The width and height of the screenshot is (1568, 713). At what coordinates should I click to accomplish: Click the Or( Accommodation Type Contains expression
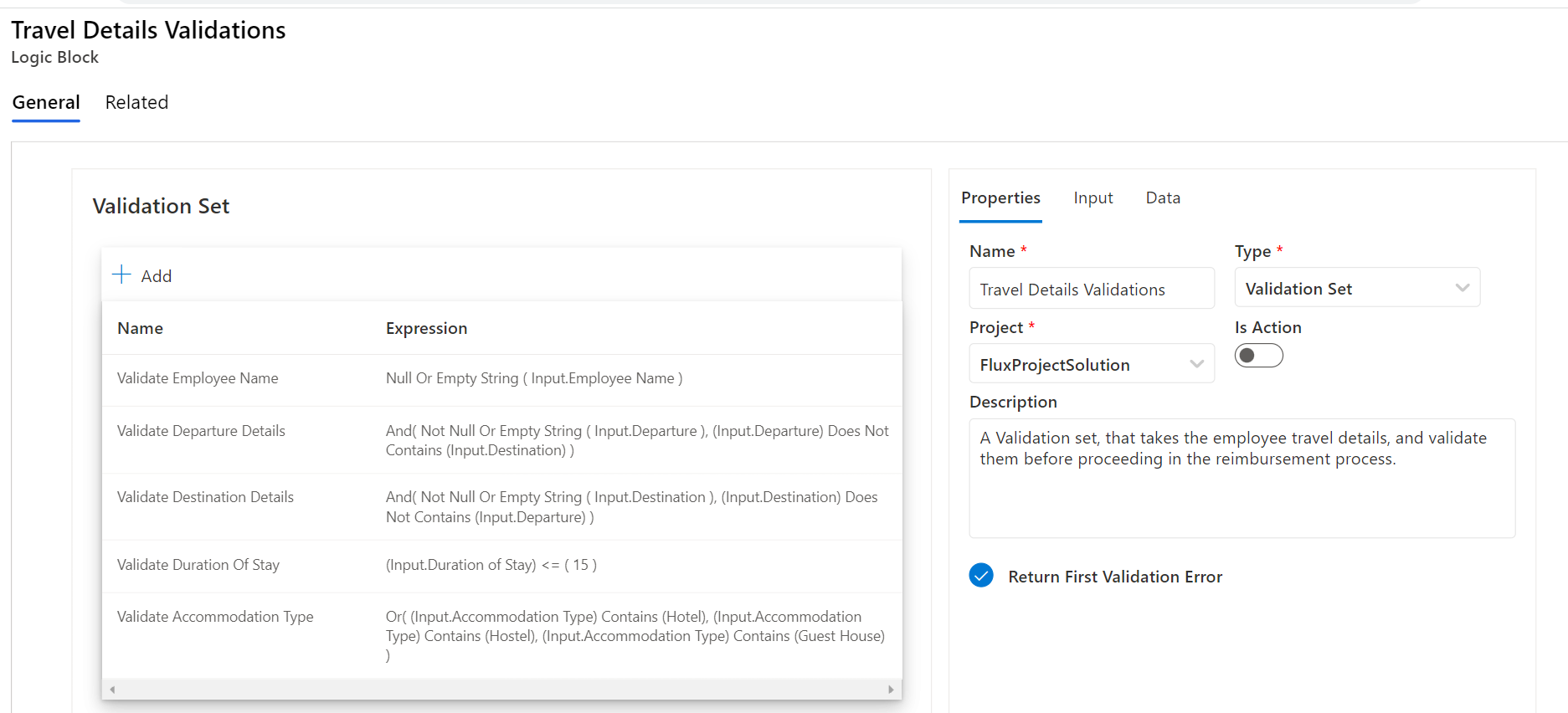(635, 636)
